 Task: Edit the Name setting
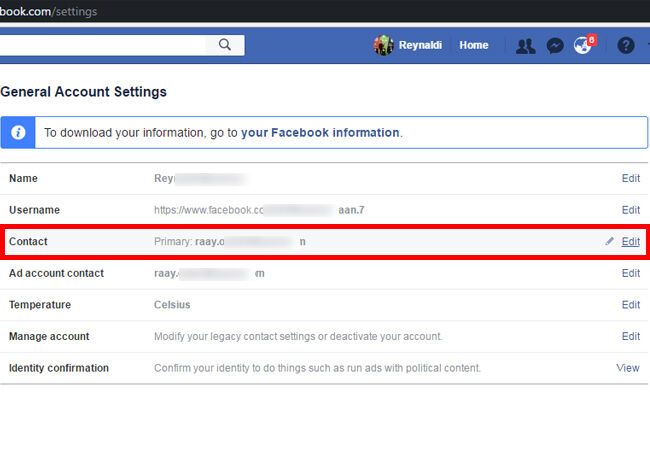[631, 178]
